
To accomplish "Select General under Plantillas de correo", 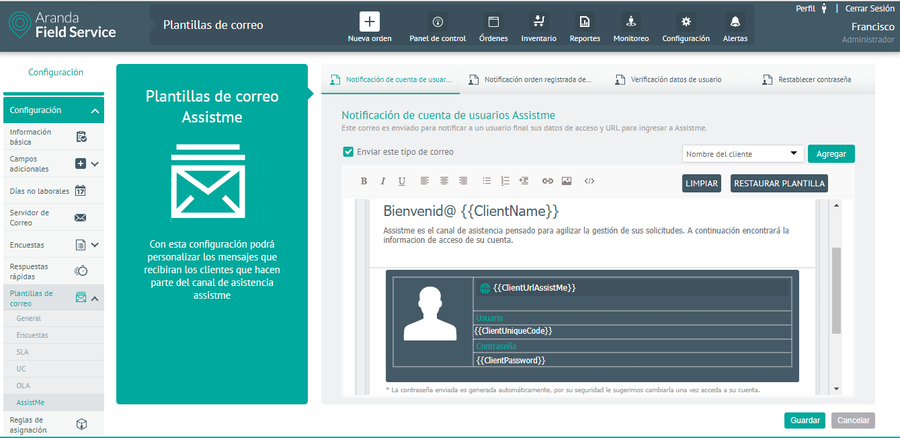I will coord(53,318).
